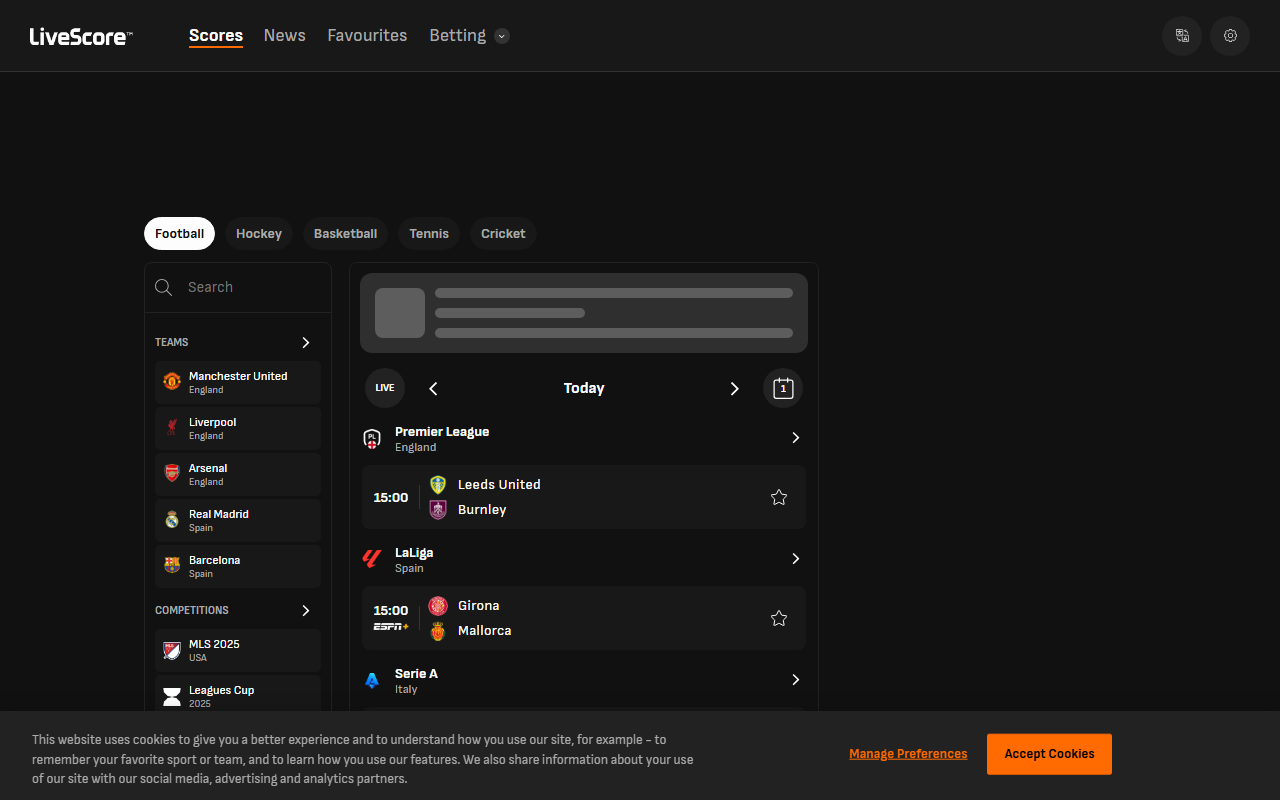Image resolution: width=1280 pixels, height=800 pixels.
Task: Open the News tab
Action: [285, 36]
